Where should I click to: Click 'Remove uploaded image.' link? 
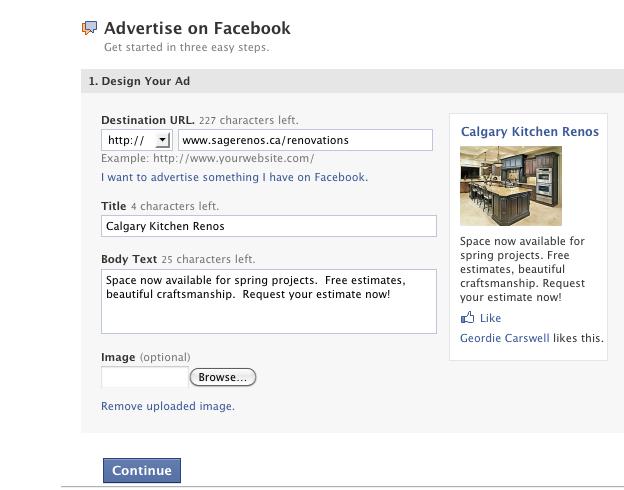168,406
